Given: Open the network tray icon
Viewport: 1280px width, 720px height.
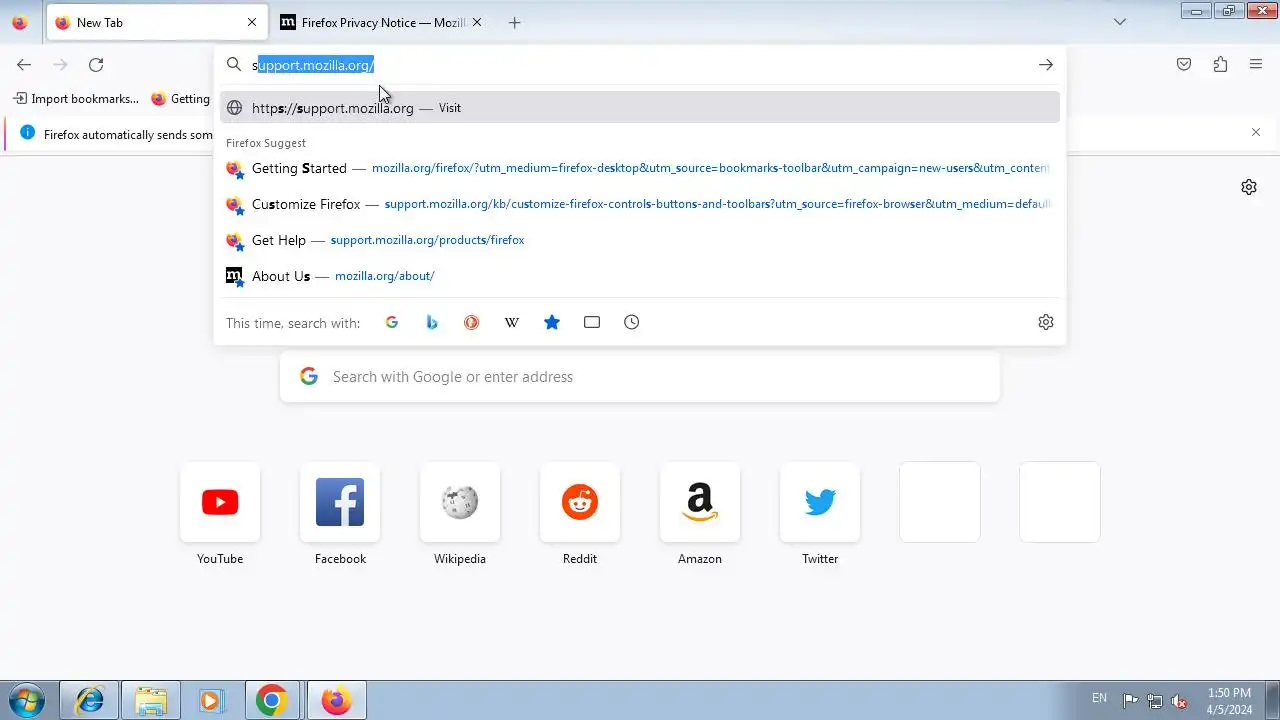Looking at the screenshot, I should coord(1155,701).
